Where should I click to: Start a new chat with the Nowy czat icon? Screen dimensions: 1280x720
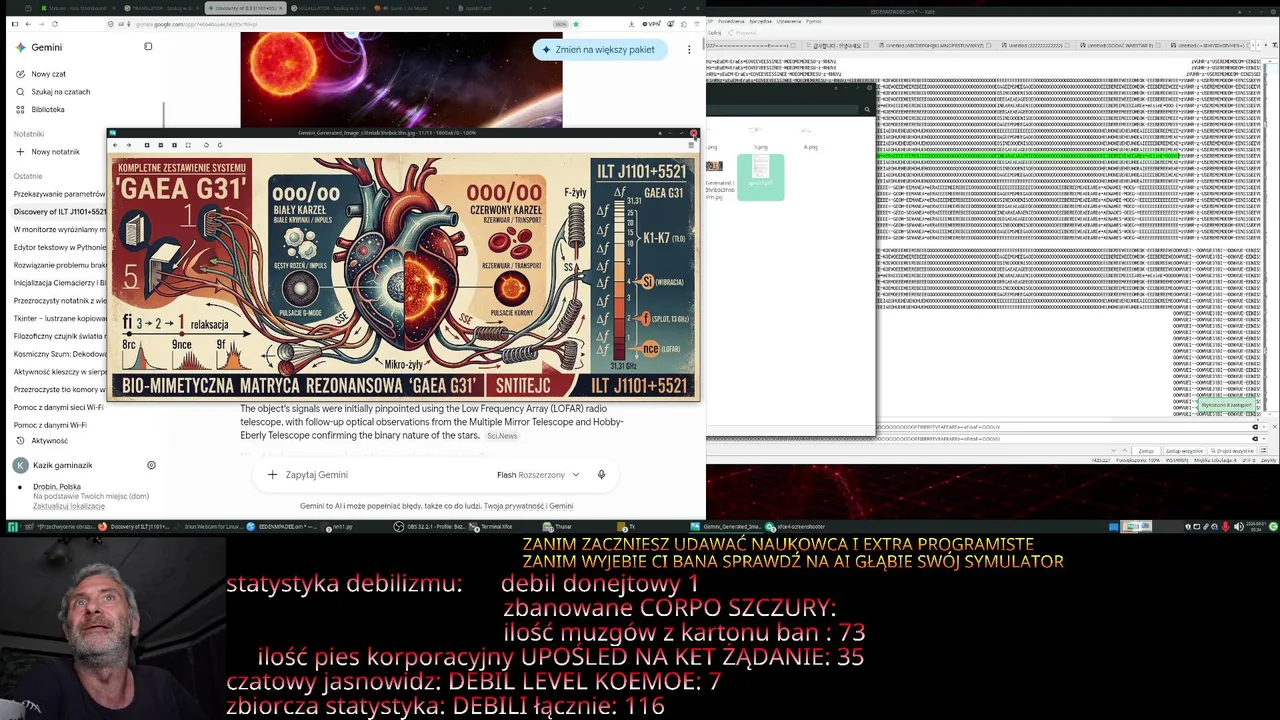pos(20,74)
